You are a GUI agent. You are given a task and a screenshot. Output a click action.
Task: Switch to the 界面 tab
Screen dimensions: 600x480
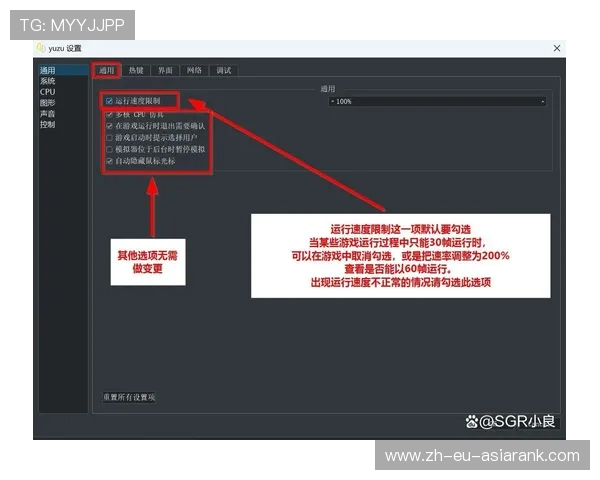click(x=165, y=70)
